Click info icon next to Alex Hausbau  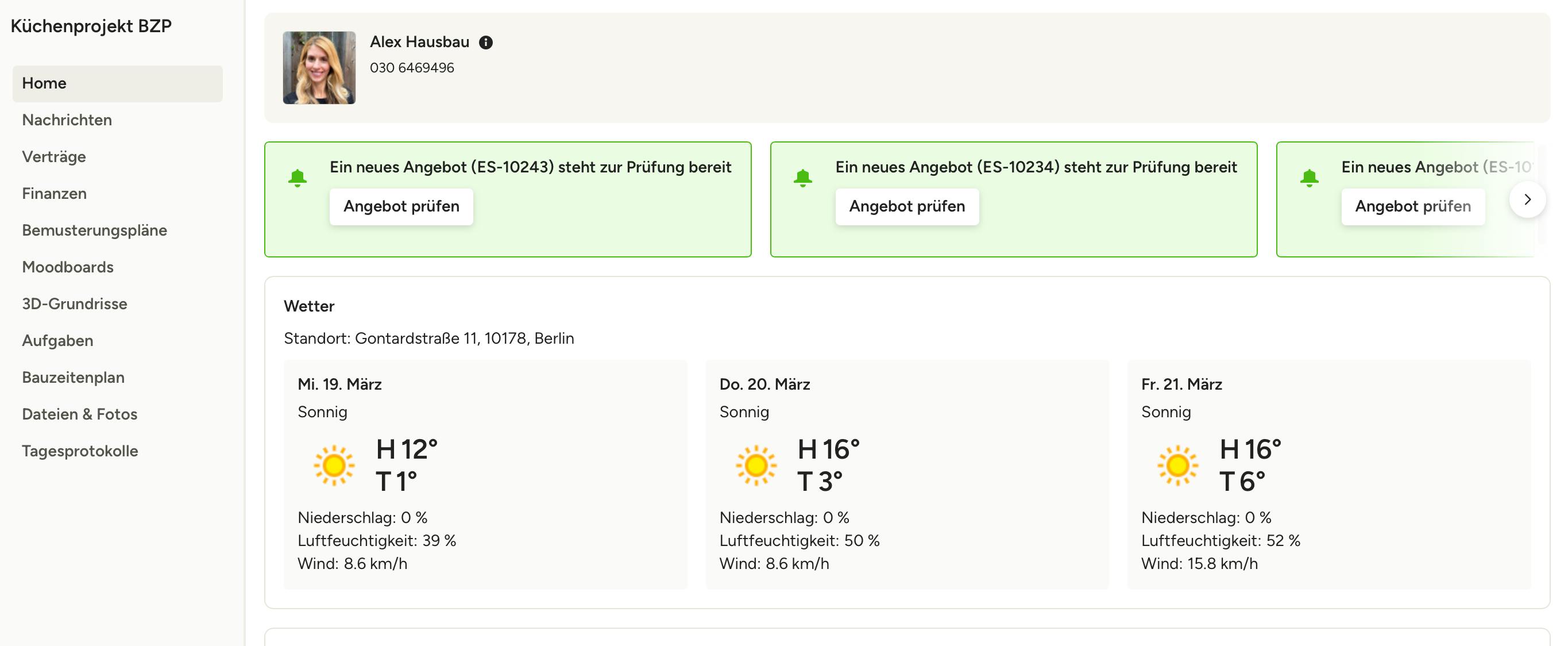[485, 43]
